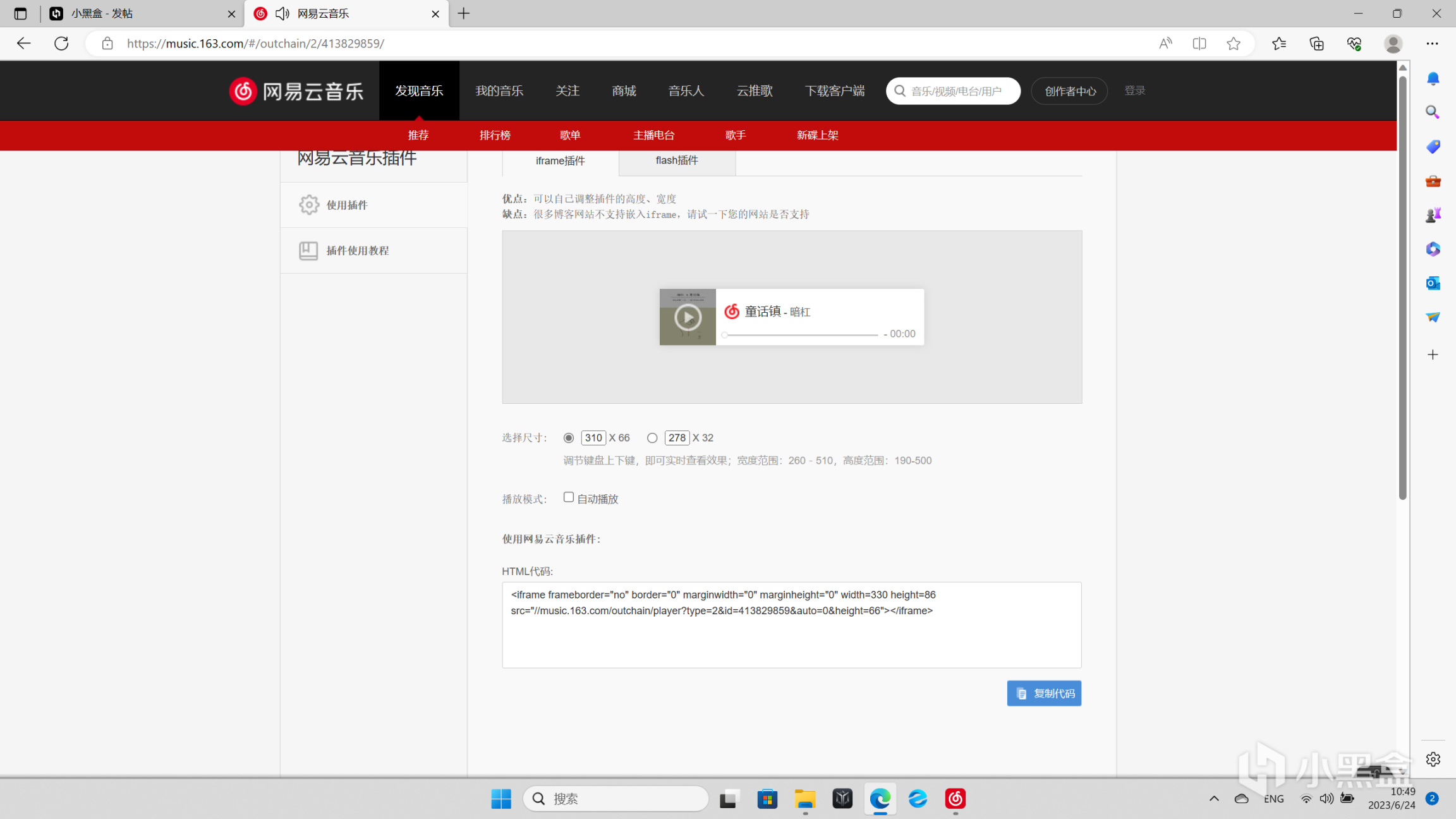The image size is (1456, 819).
Task: Open the 插件使用教程 book icon
Action: pos(308,251)
